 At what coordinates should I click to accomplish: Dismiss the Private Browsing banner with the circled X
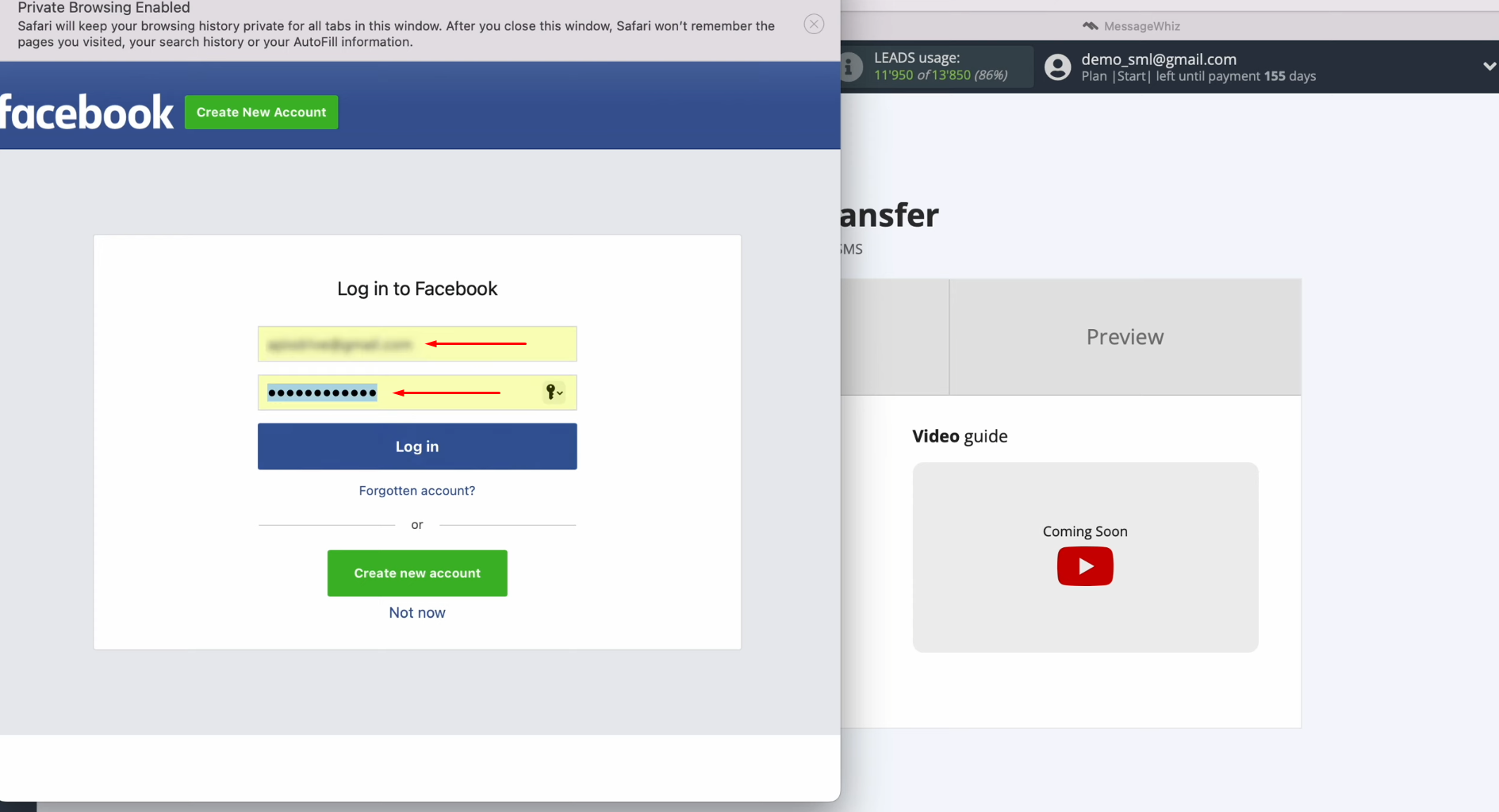pyautogui.click(x=814, y=24)
